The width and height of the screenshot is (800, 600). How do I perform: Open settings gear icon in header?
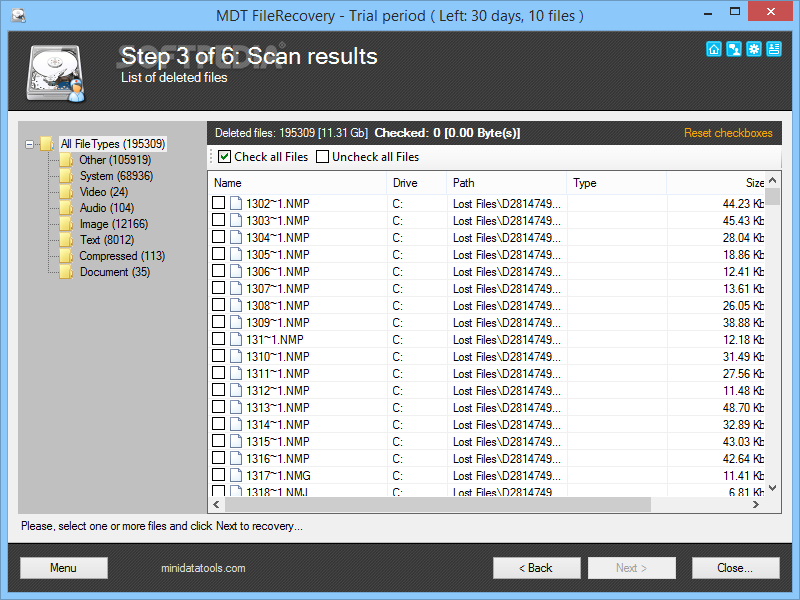(754, 49)
